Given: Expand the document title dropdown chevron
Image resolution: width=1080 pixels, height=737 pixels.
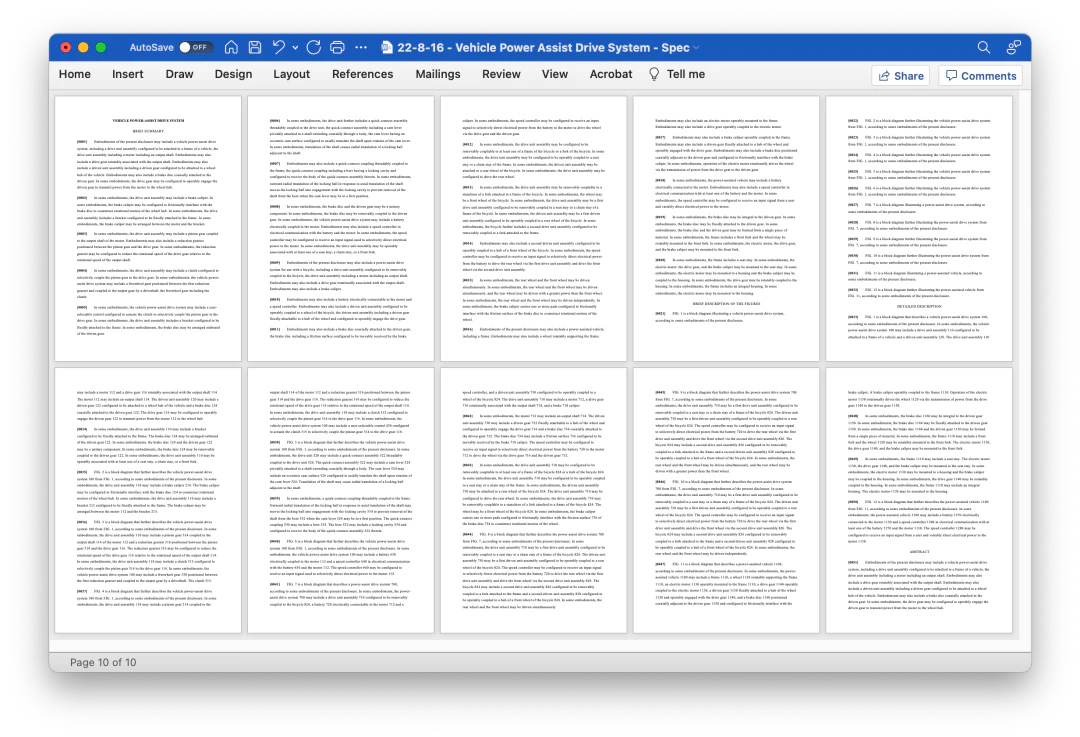Looking at the screenshot, I should tap(699, 48).
